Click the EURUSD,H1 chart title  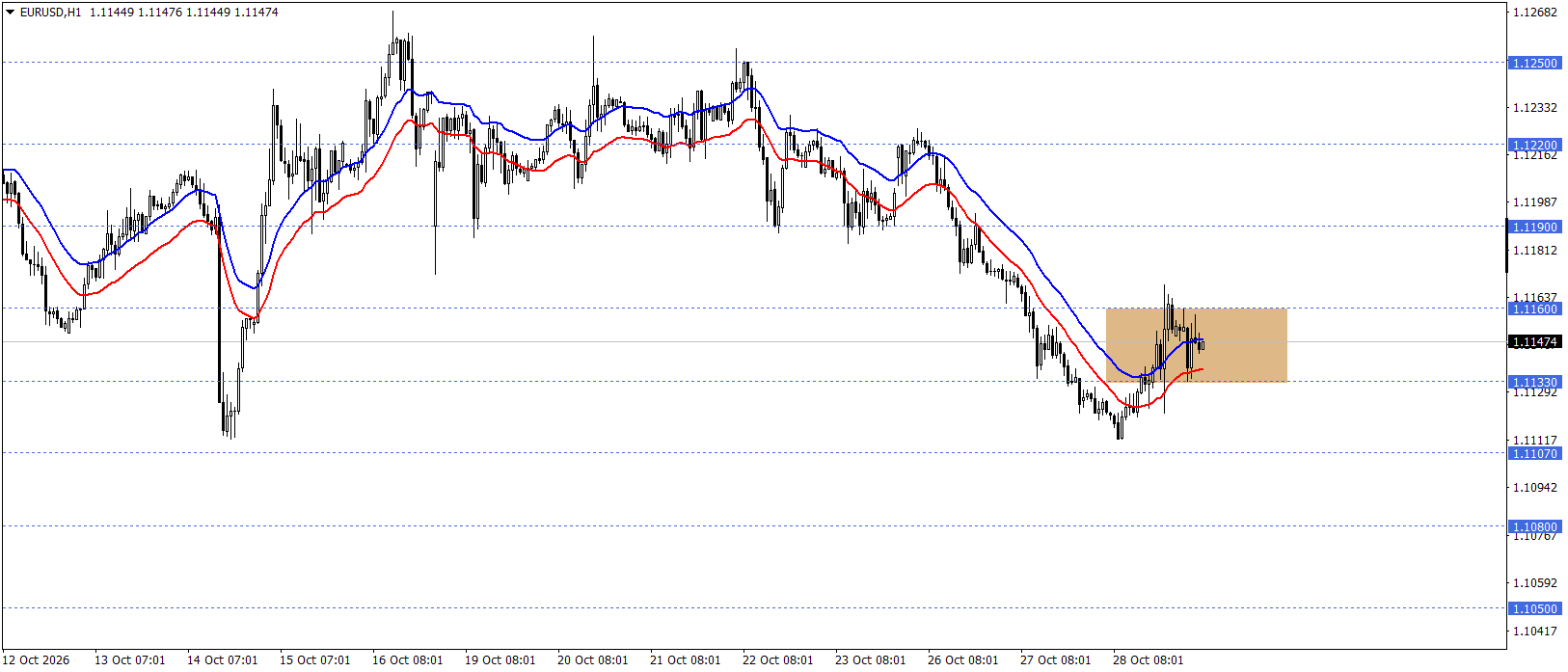pos(50,13)
